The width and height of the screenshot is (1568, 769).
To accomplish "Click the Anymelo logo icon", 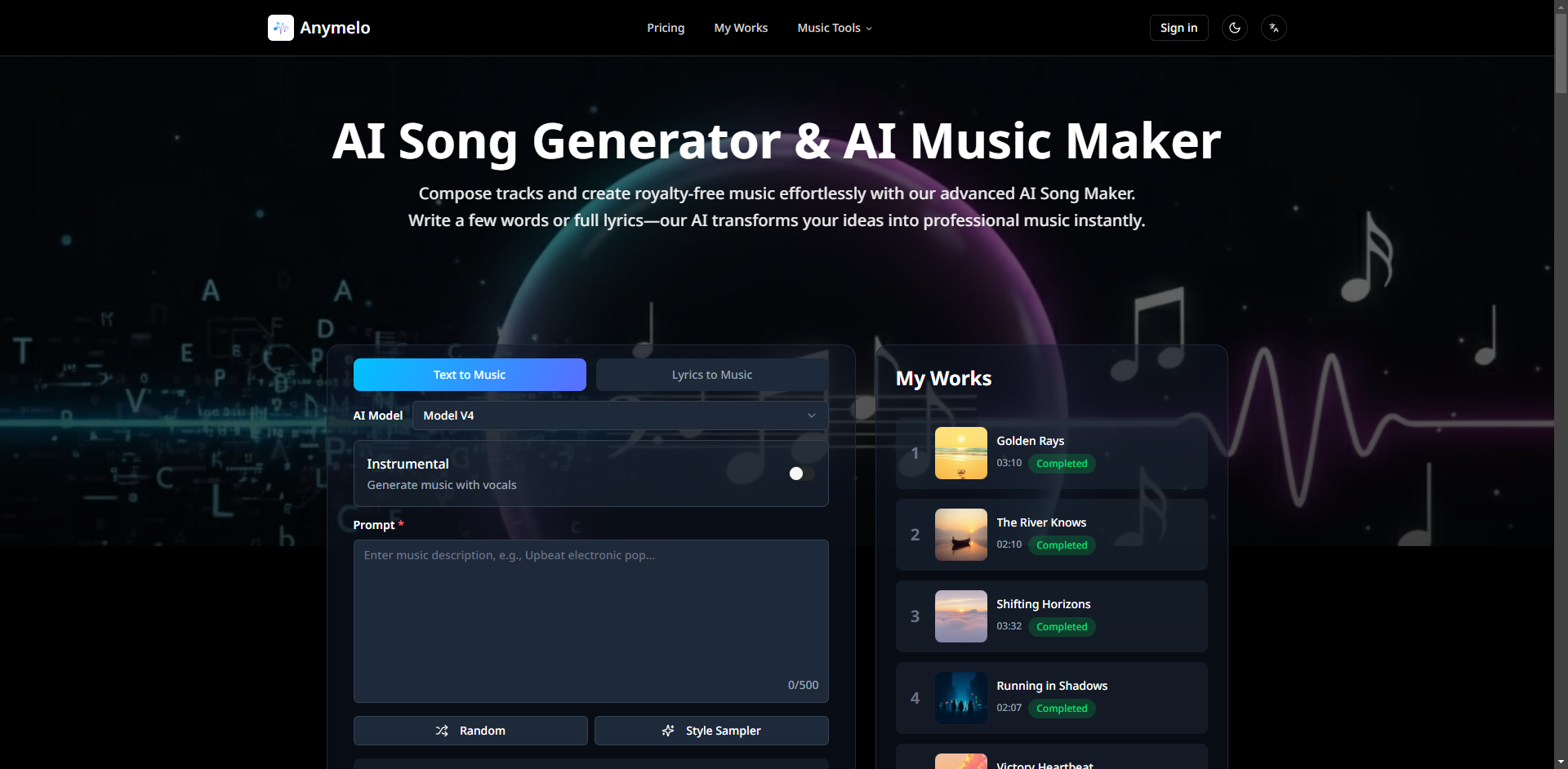I will (280, 28).
